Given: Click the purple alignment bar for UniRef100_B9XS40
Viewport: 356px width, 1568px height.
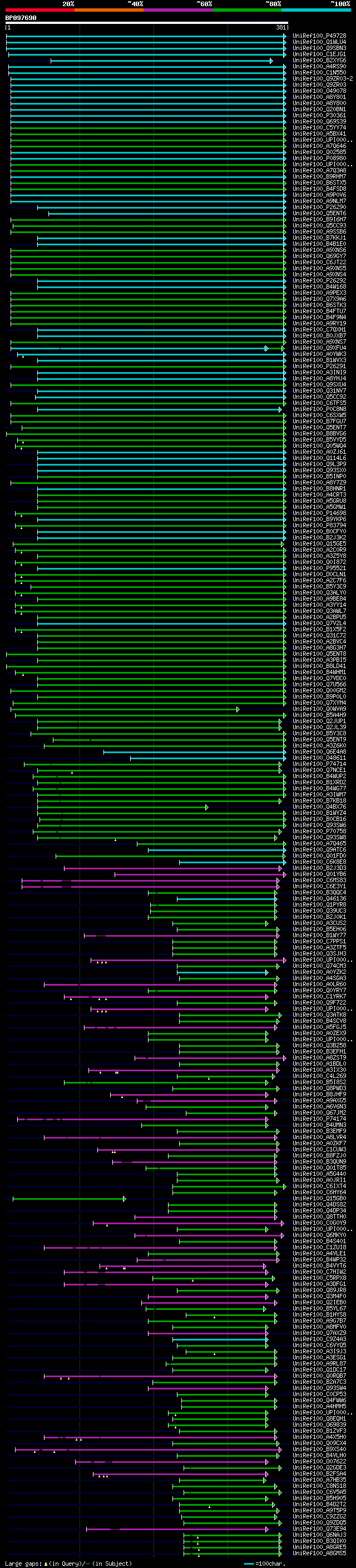Looking at the screenshot, I should (148, 1450).
